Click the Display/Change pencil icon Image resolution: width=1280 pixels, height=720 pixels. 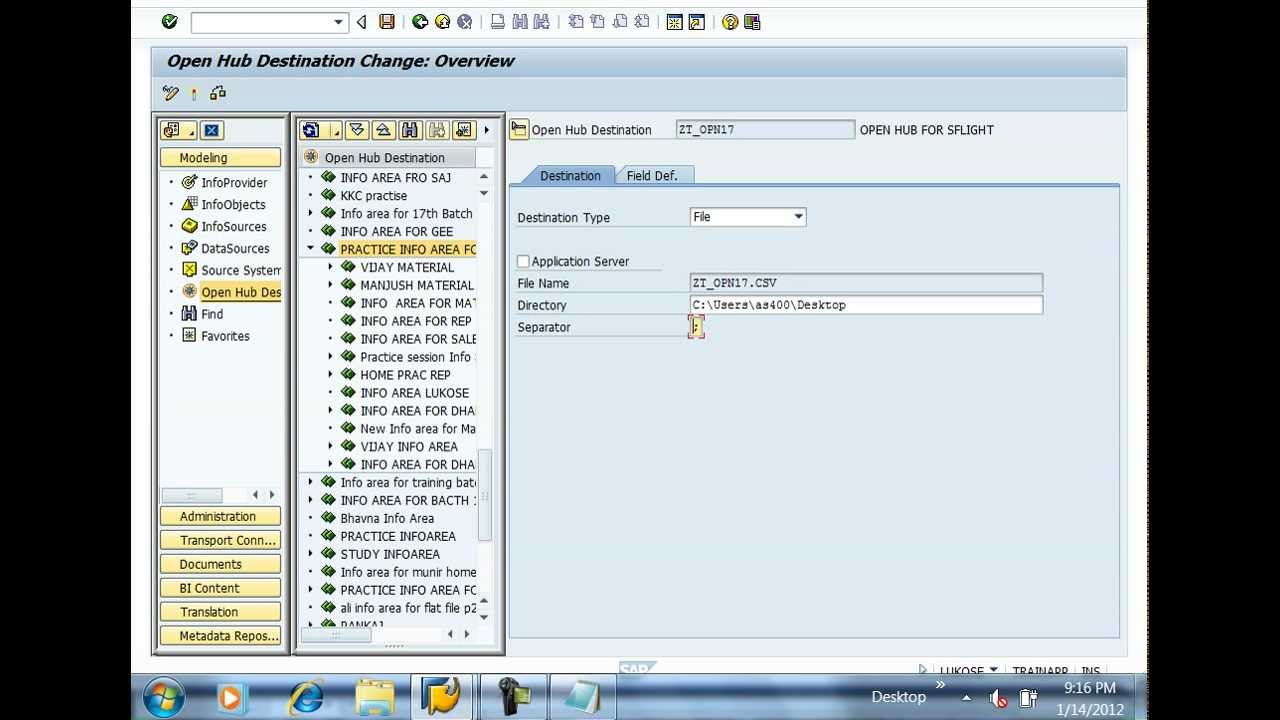(x=170, y=93)
